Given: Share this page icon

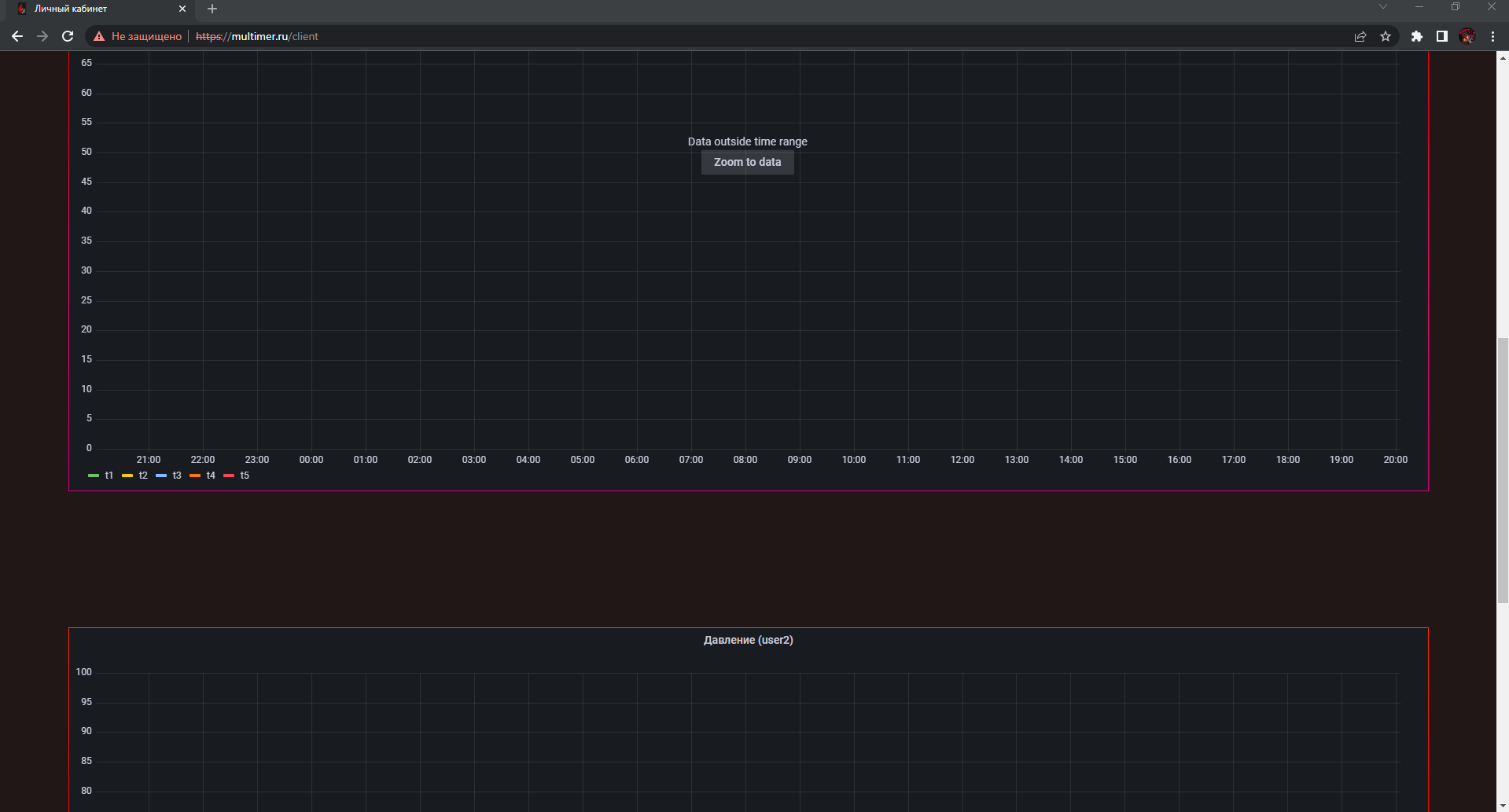Looking at the screenshot, I should 1360,36.
